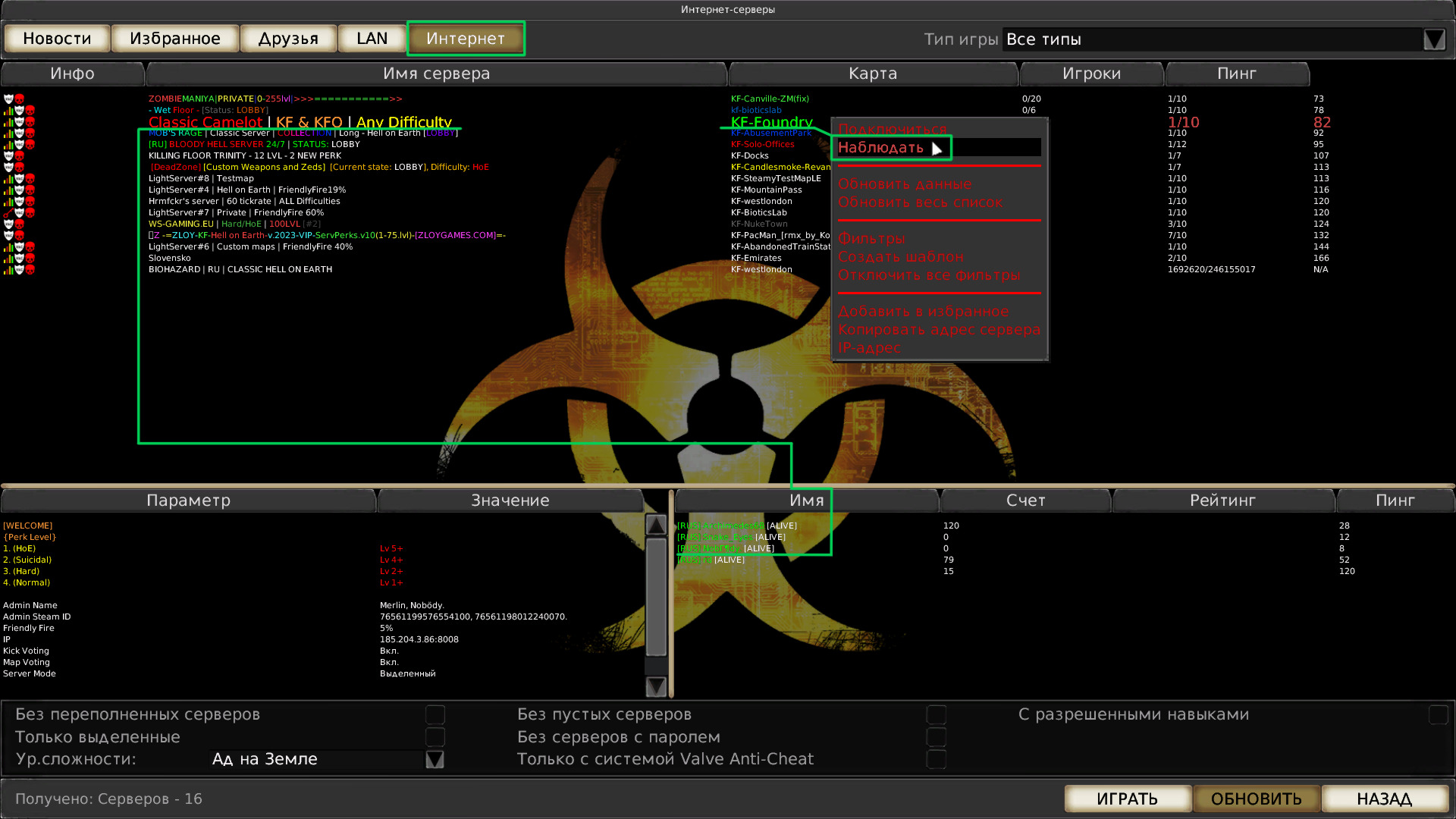Sort servers by 'Пинг' column header
The height and width of the screenshot is (819, 1456).
tap(1236, 74)
